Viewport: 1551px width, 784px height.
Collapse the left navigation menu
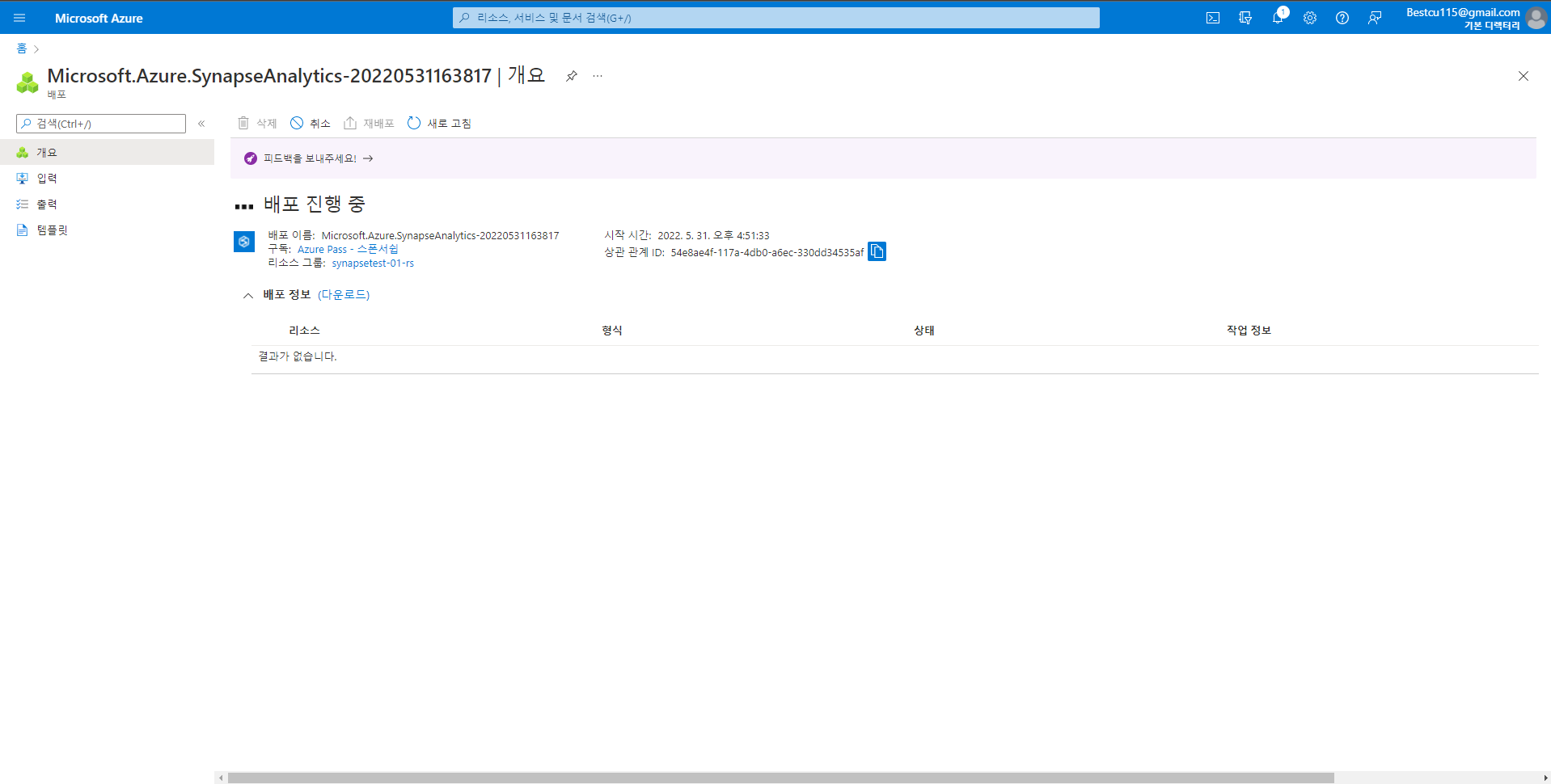tap(201, 124)
